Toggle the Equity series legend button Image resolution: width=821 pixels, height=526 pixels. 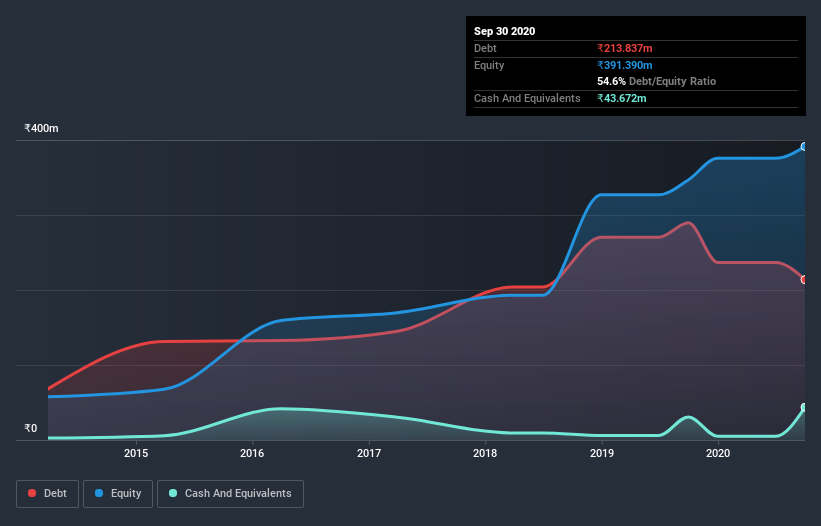[118, 494]
